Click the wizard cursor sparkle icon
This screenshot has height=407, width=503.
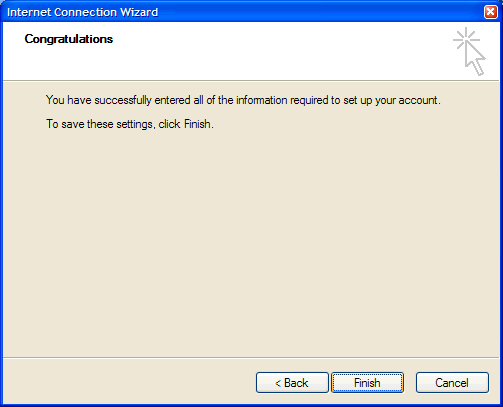(x=469, y=51)
